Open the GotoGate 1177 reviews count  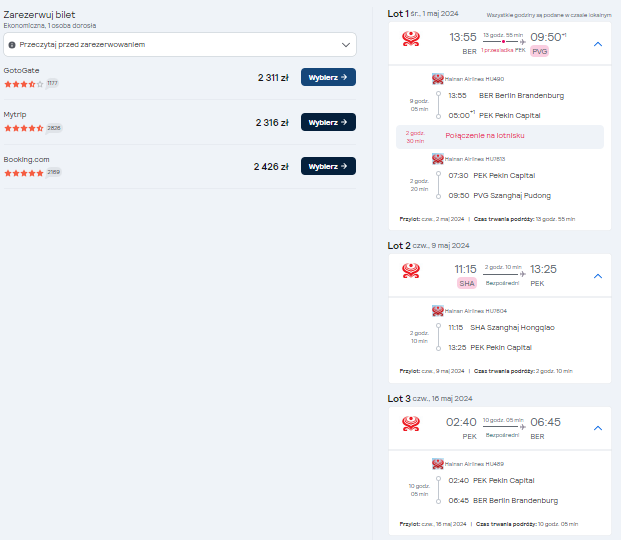pyautogui.click(x=52, y=83)
